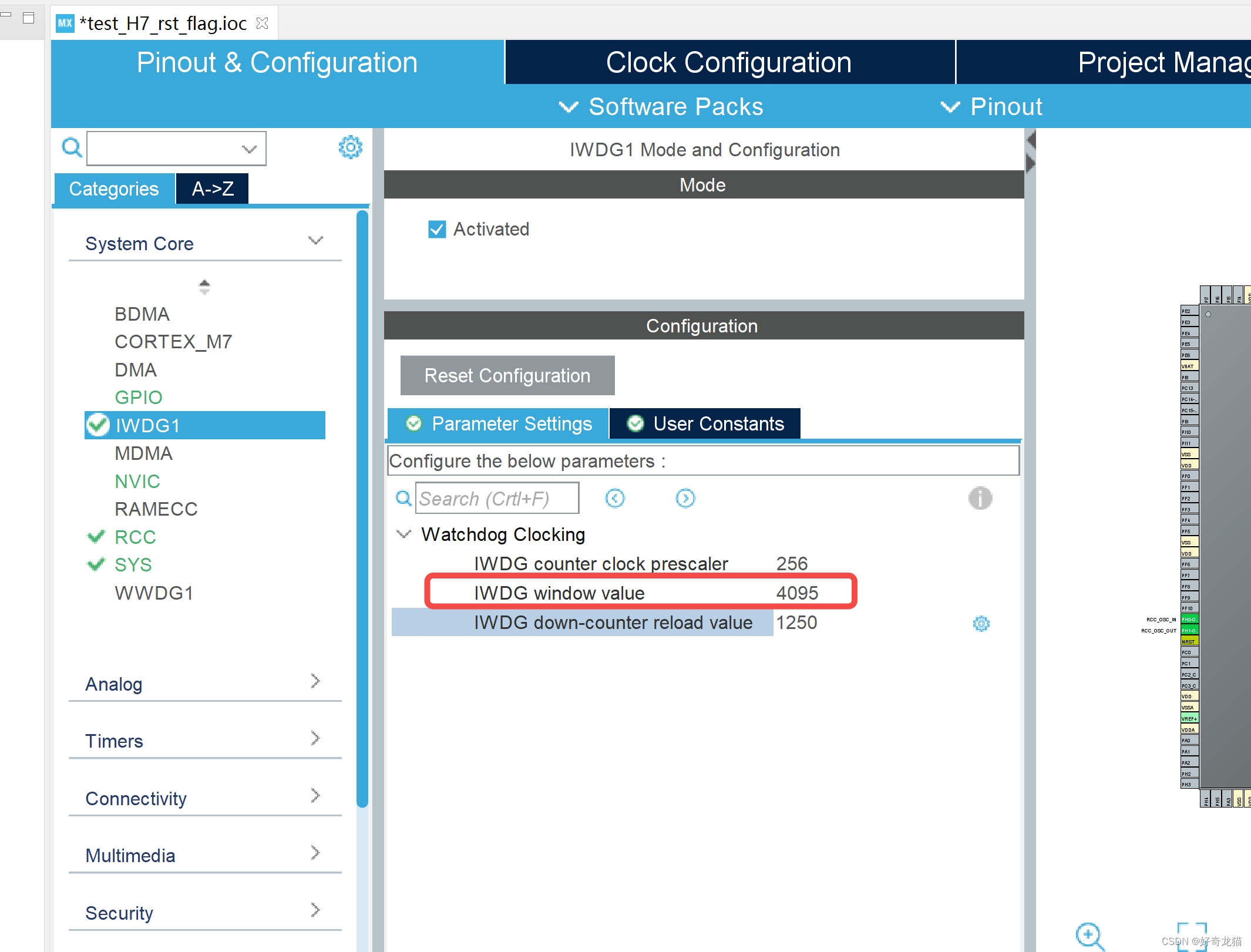Select WWDG1 in the System Core list
This screenshot has width=1251, height=952.
(154, 593)
